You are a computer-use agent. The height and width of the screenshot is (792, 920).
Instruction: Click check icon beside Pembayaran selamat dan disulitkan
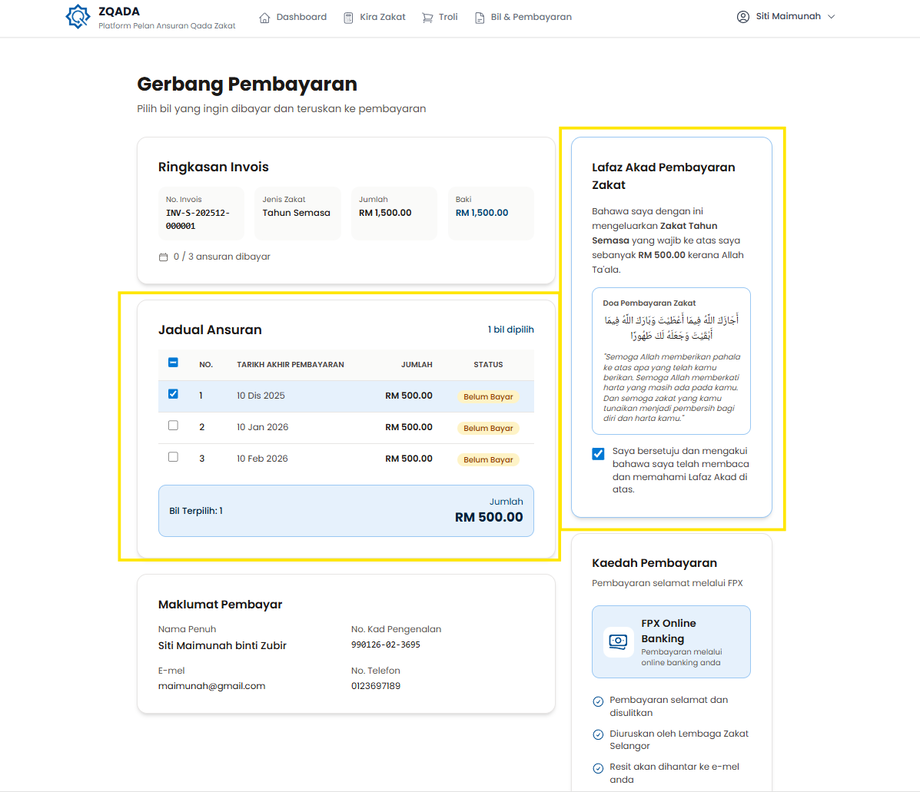point(598,701)
